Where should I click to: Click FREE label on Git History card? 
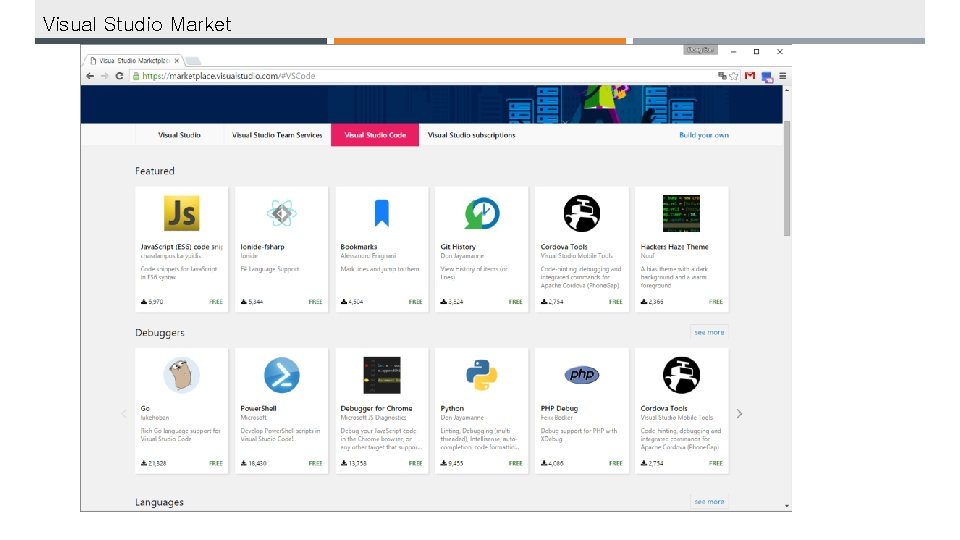pyautogui.click(x=516, y=302)
